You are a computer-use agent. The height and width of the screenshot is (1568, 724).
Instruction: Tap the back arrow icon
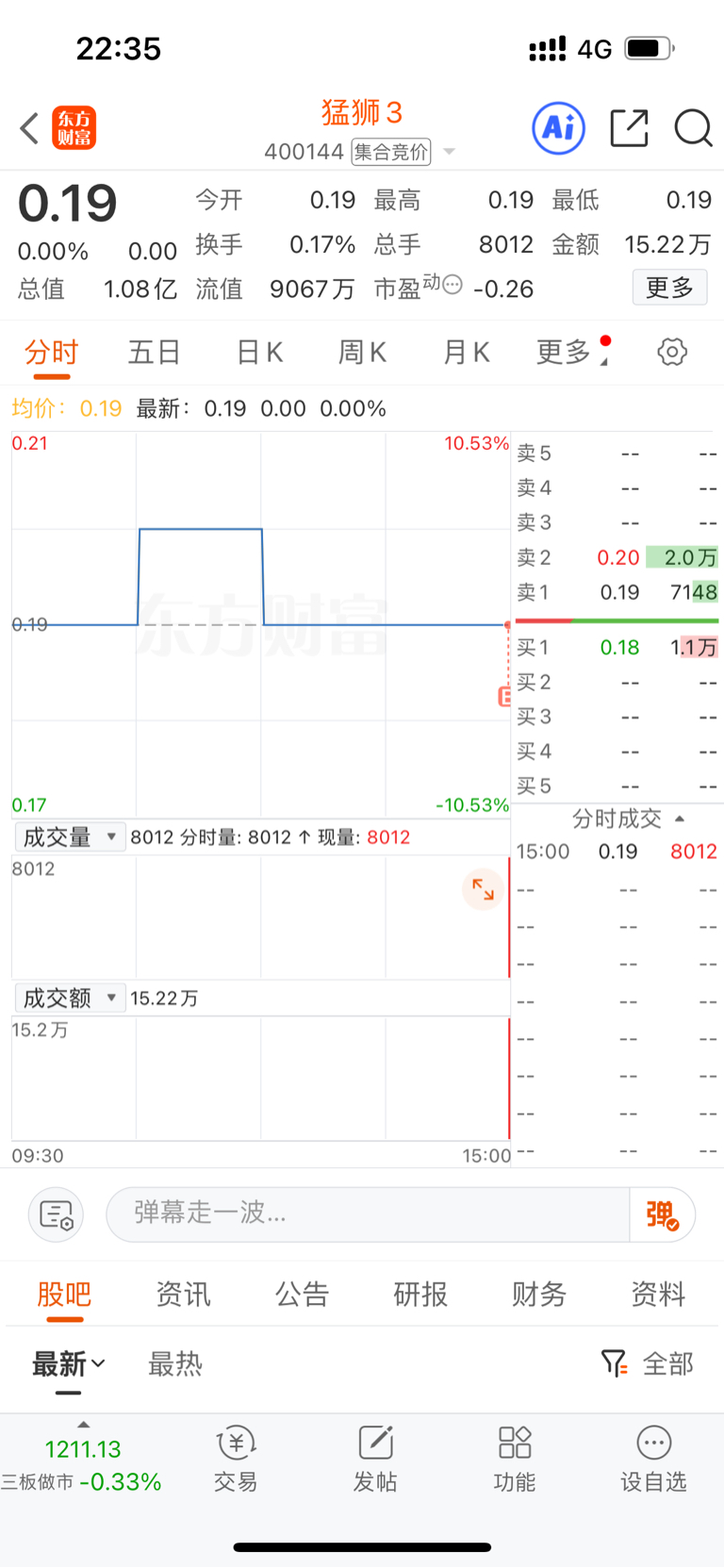coord(30,128)
